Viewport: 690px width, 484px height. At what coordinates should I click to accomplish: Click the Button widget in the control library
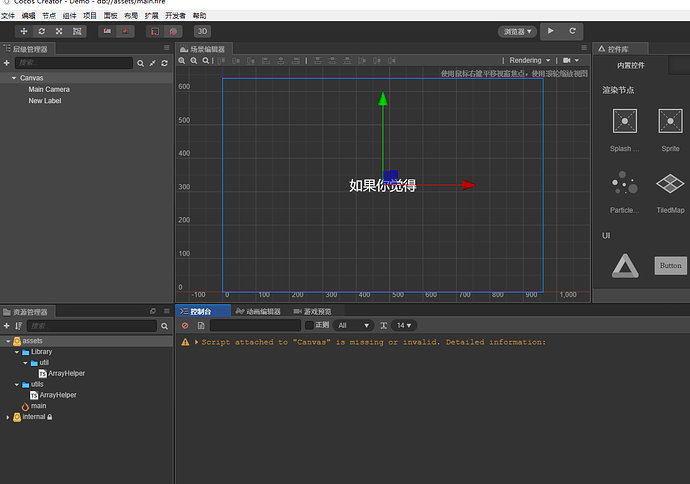(x=670, y=266)
